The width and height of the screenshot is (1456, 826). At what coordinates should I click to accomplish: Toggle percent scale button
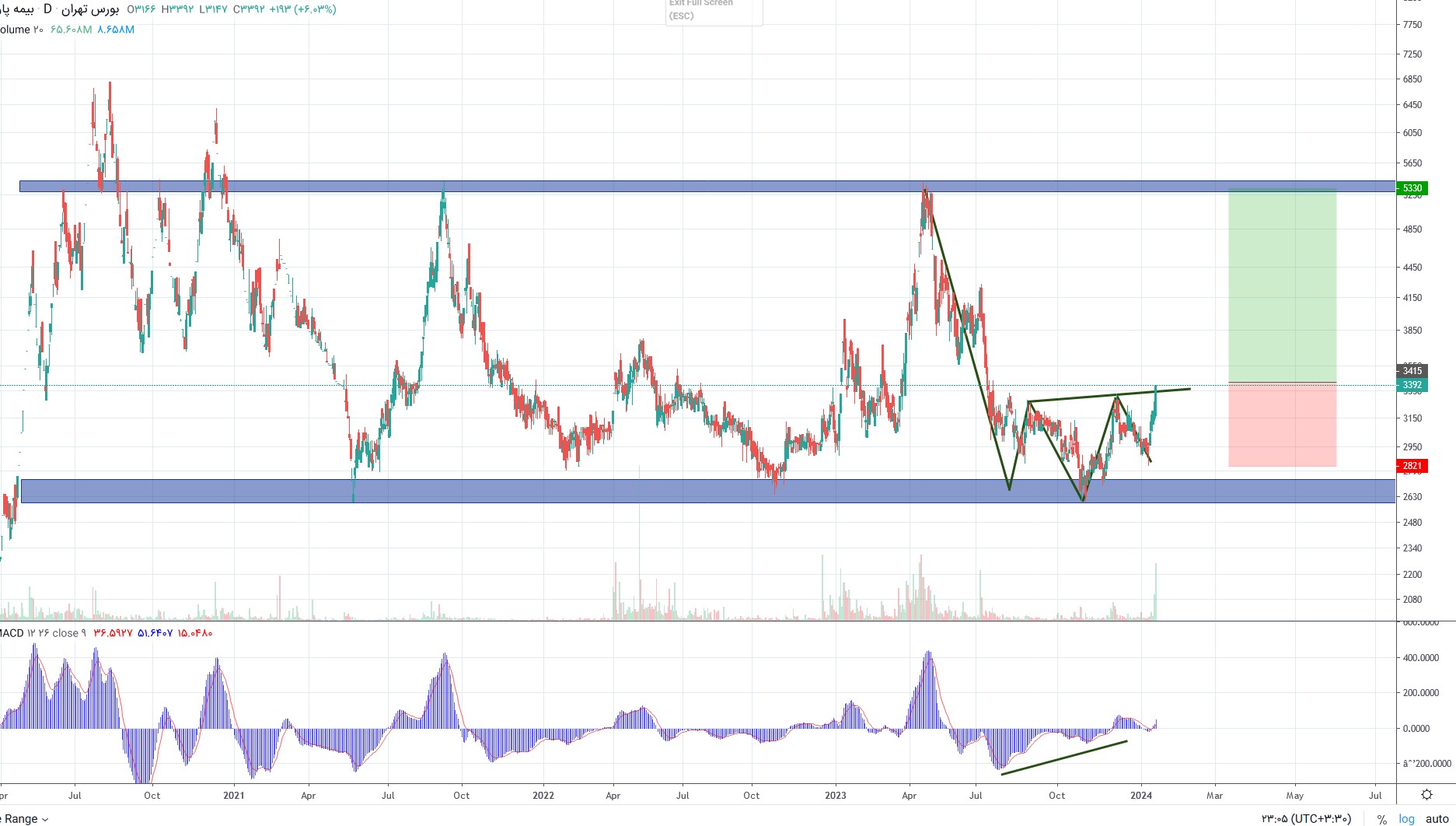(1381, 819)
